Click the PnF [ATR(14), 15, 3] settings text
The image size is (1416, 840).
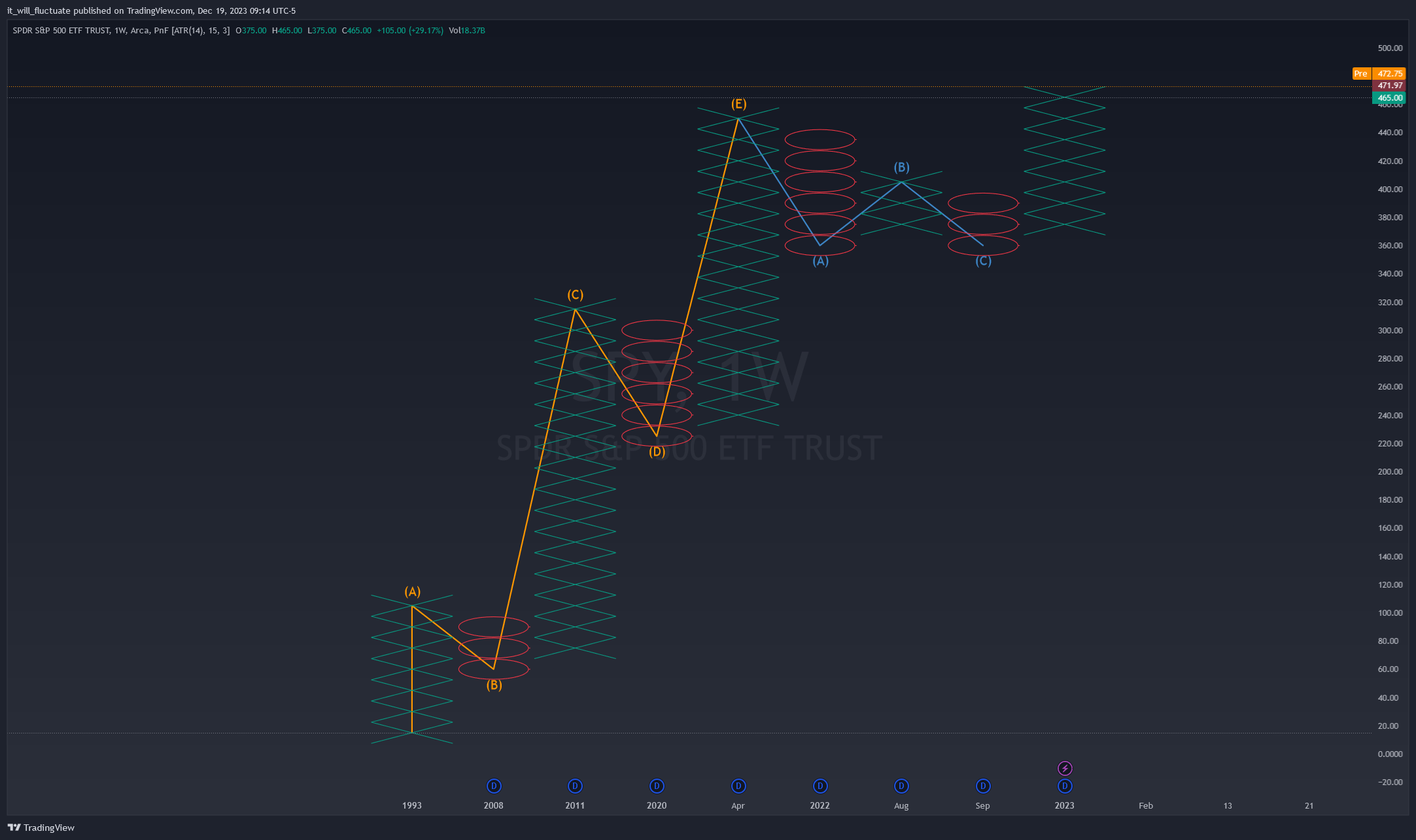pyautogui.click(x=192, y=31)
